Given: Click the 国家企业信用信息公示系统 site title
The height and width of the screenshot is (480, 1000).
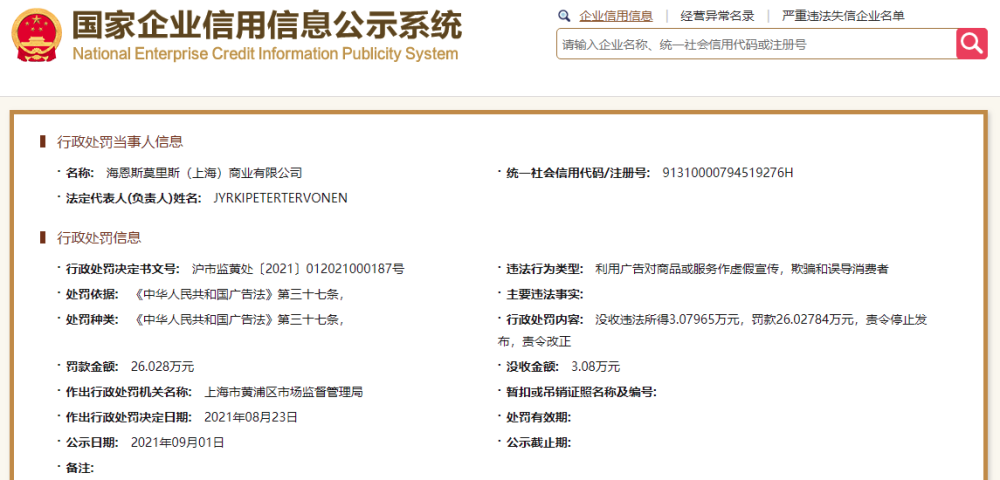Looking at the screenshot, I should pos(265,24).
